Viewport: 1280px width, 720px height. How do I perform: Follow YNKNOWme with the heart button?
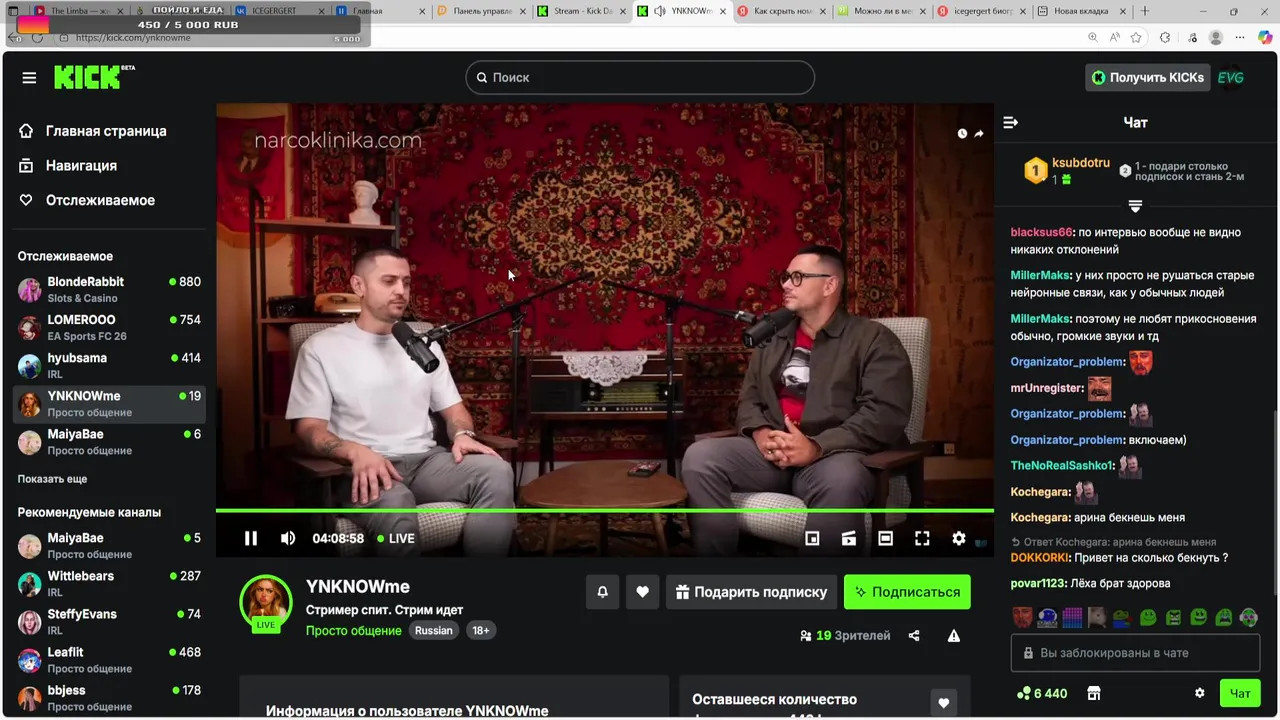(642, 592)
